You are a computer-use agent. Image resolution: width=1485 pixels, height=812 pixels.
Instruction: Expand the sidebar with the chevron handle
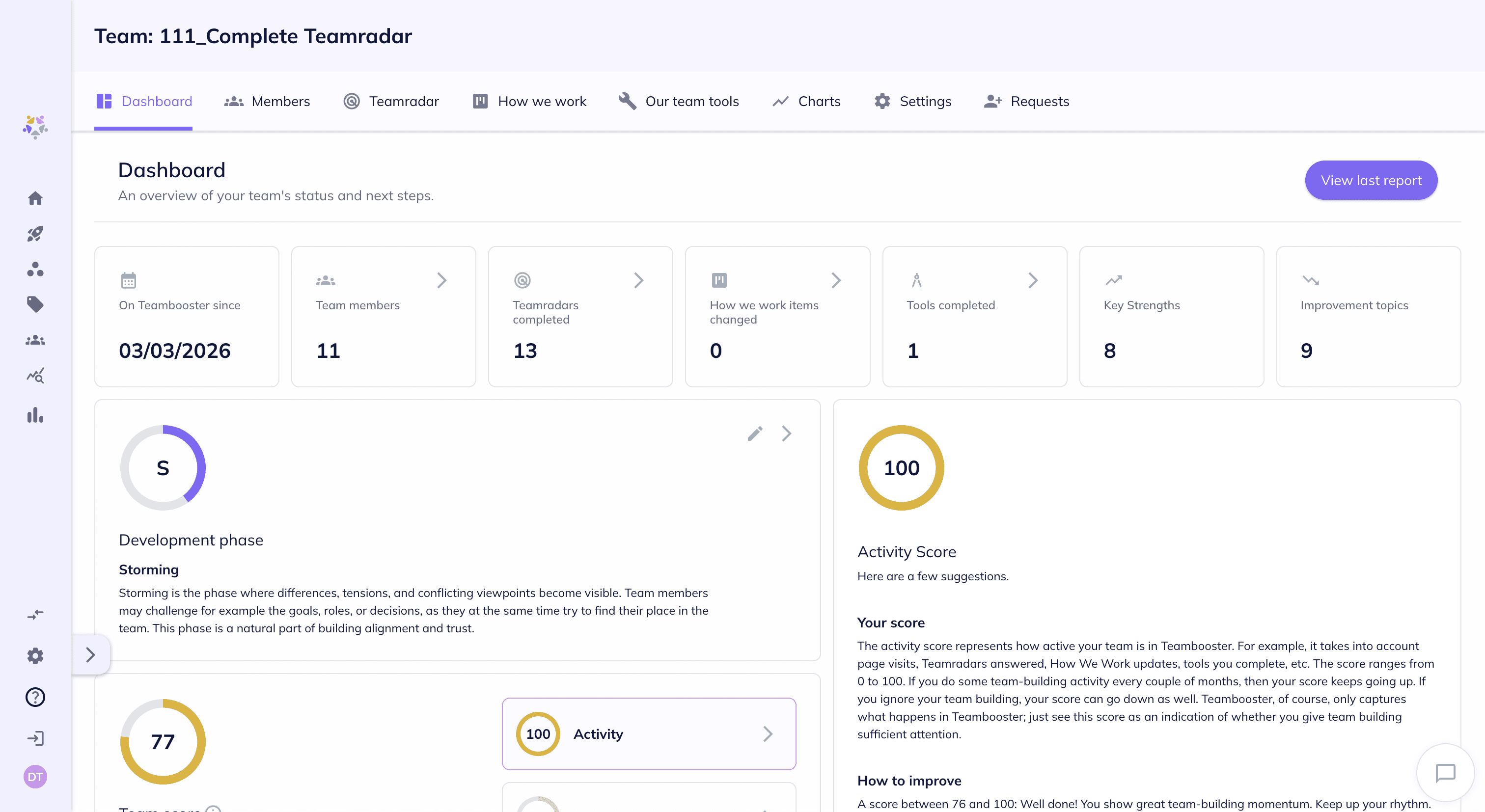click(90, 655)
